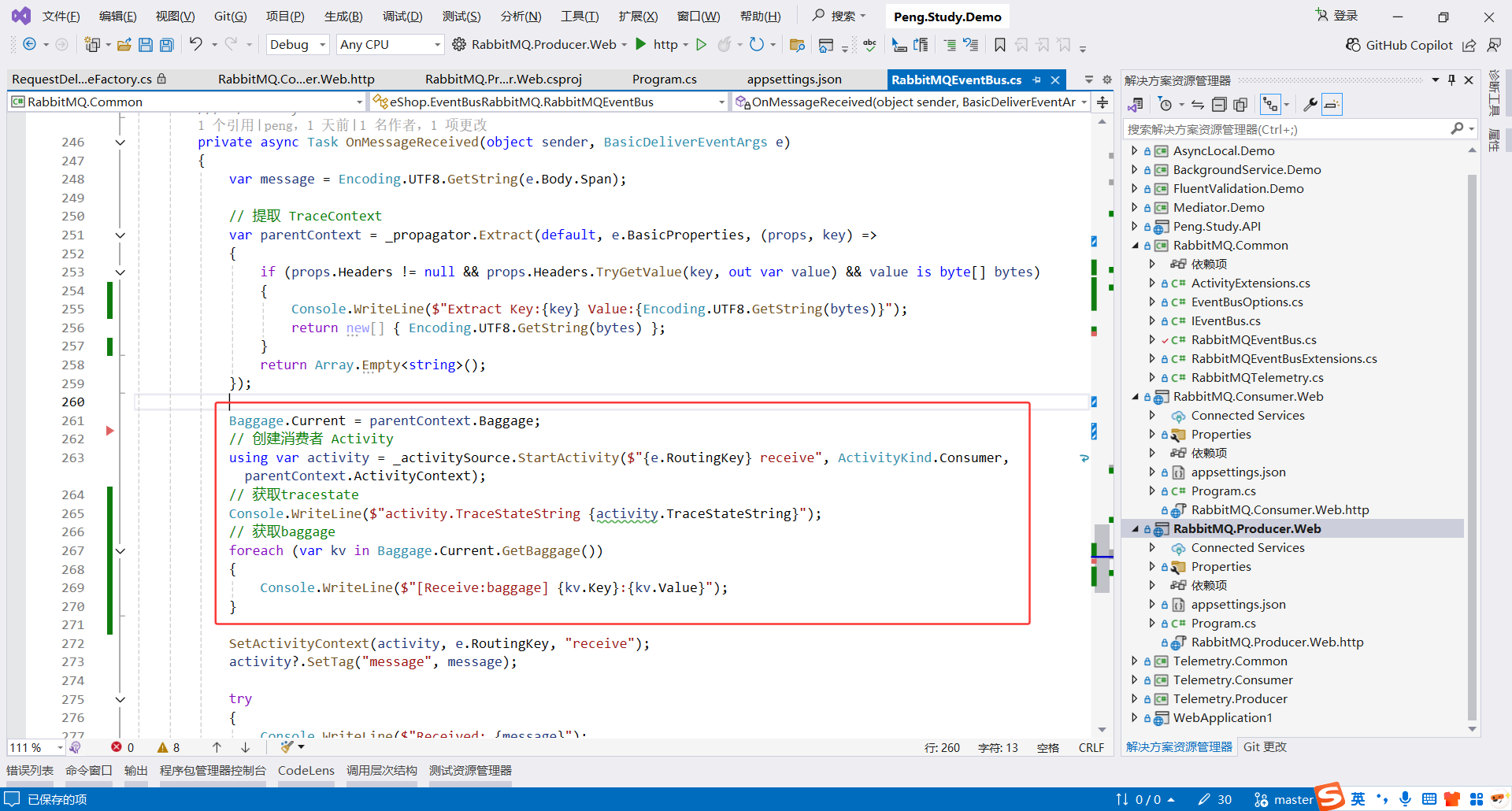This screenshot has width=1512, height=811.
Task: Toggle auto-hide pin on Solution Explorer panel
Action: pos(1451,80)
